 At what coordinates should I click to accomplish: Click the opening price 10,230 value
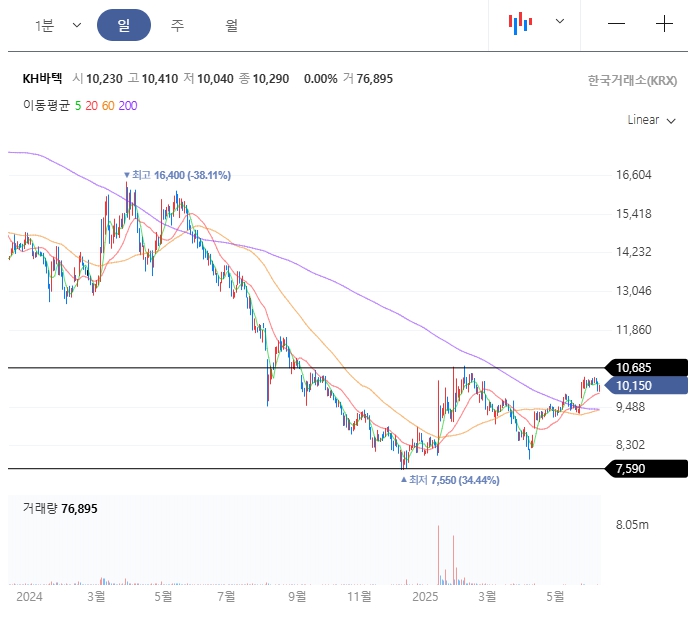click(104, 79)
